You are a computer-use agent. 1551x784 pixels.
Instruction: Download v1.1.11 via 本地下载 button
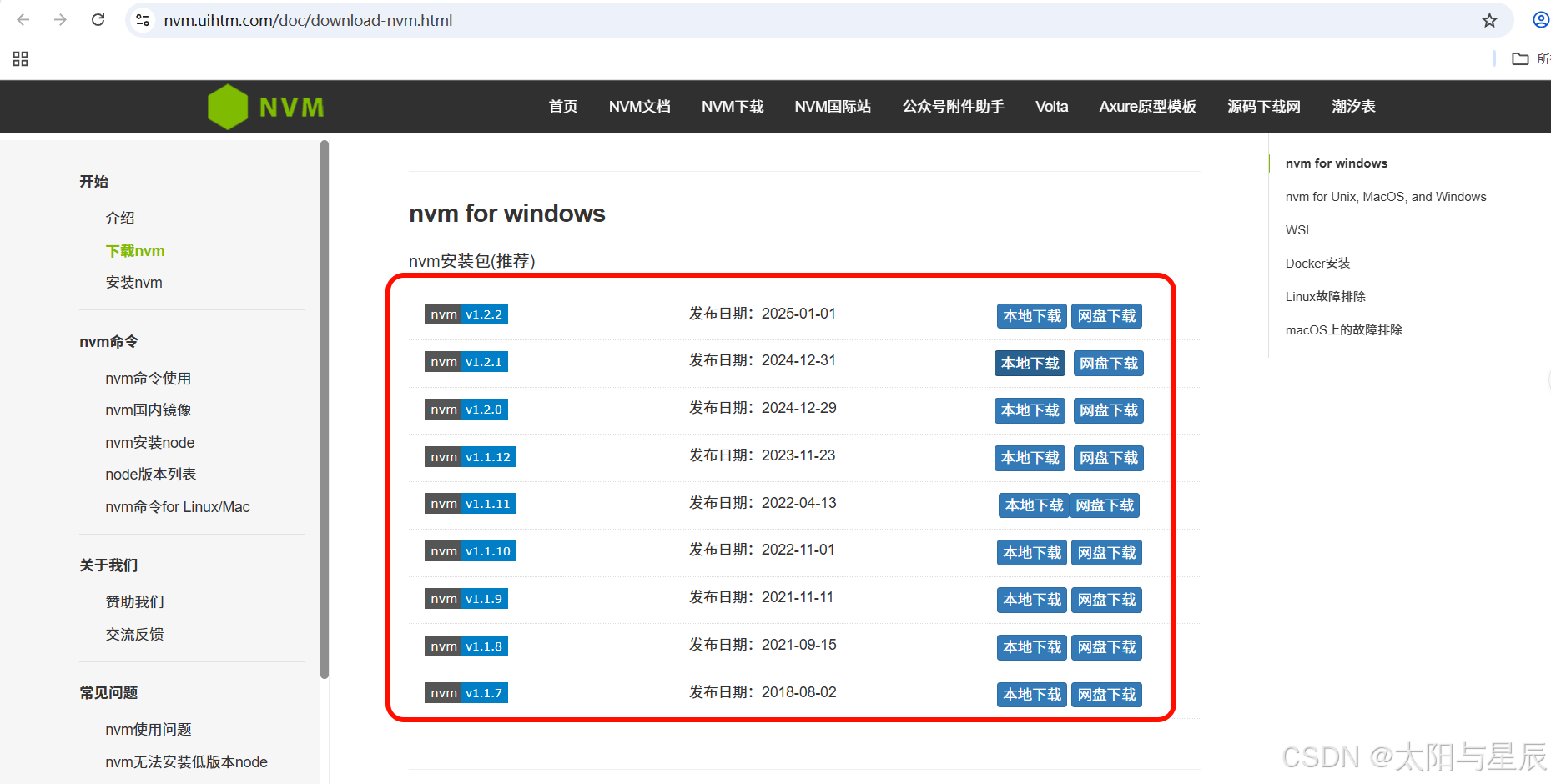pyautogui.click(x=1034, y=505)
